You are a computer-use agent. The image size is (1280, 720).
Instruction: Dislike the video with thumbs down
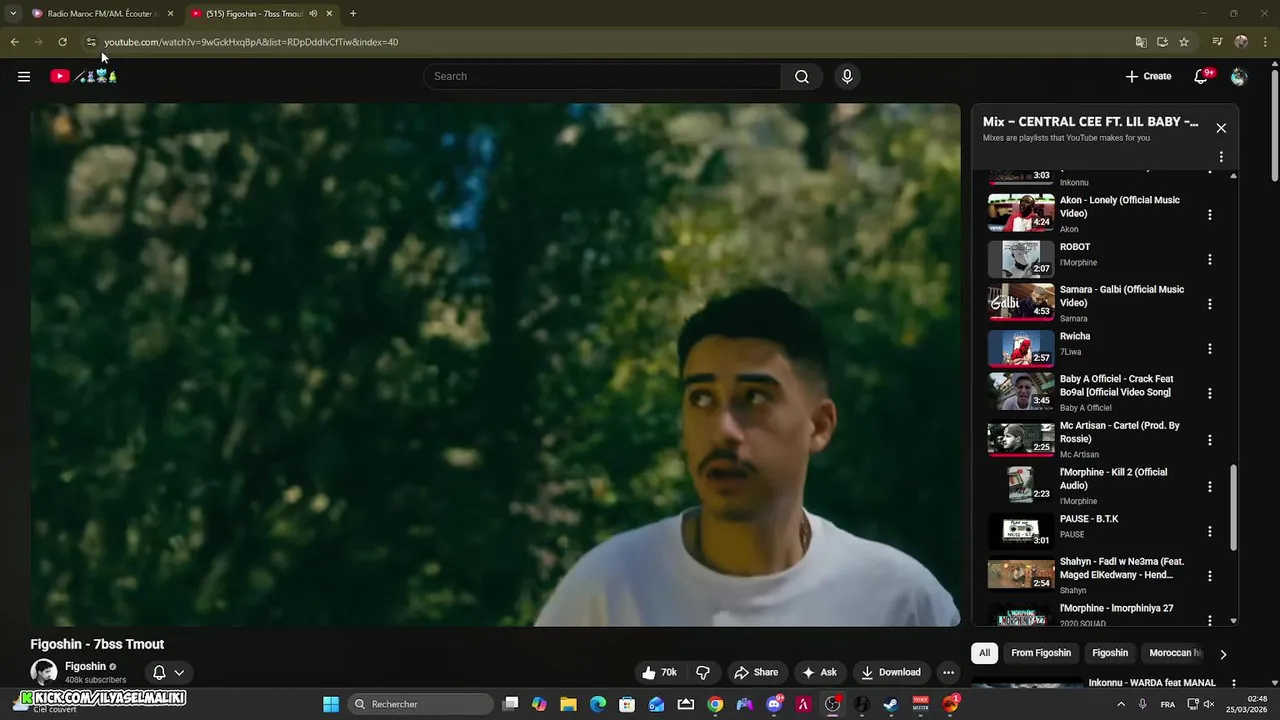click(703, 672)
